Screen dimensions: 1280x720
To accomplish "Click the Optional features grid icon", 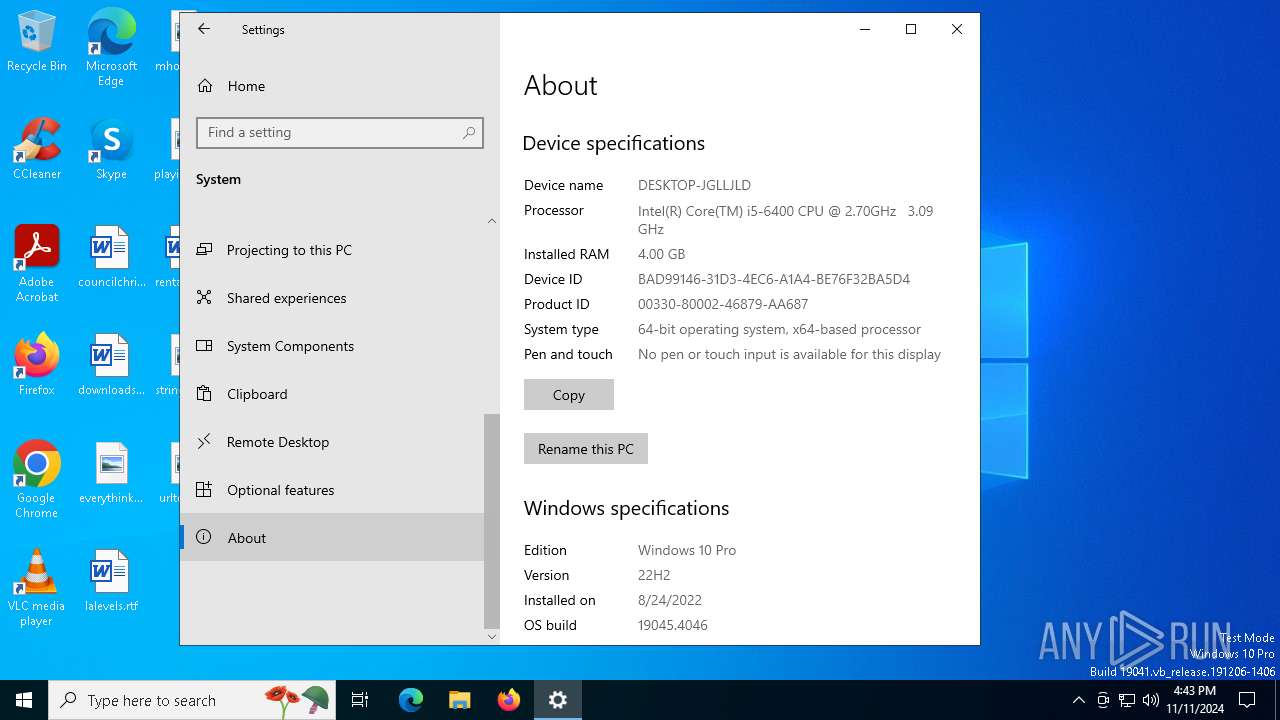I will pyautogui.click(x=204, y=490).
